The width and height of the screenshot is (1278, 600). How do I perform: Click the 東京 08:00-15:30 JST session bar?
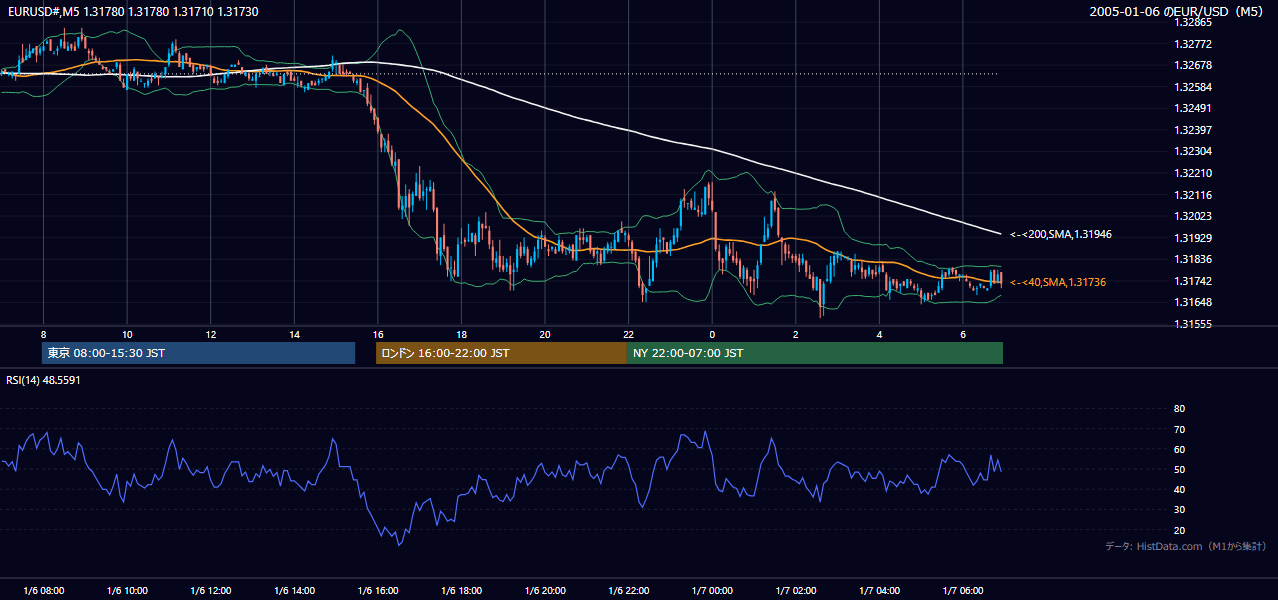[198, 353]
